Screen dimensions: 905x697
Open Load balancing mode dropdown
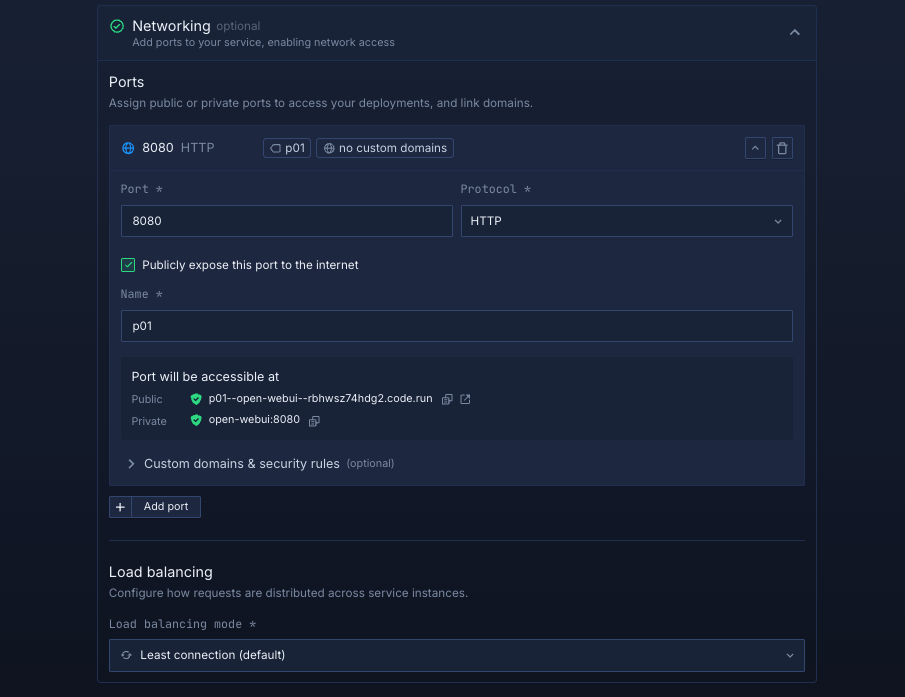pos(456,655)
